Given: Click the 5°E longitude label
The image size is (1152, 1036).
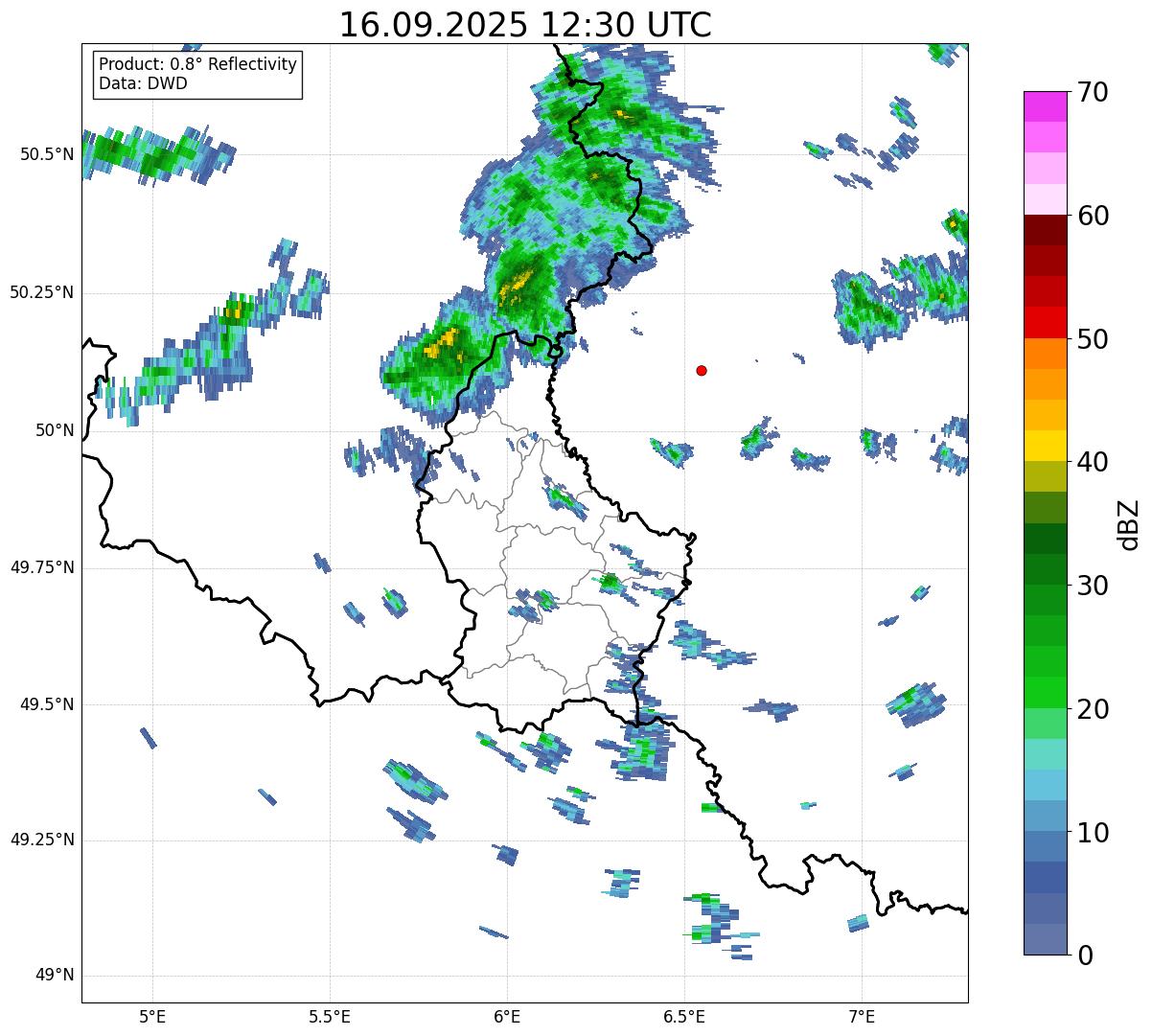Looking at the screenshot, I should click(152, 1016).
